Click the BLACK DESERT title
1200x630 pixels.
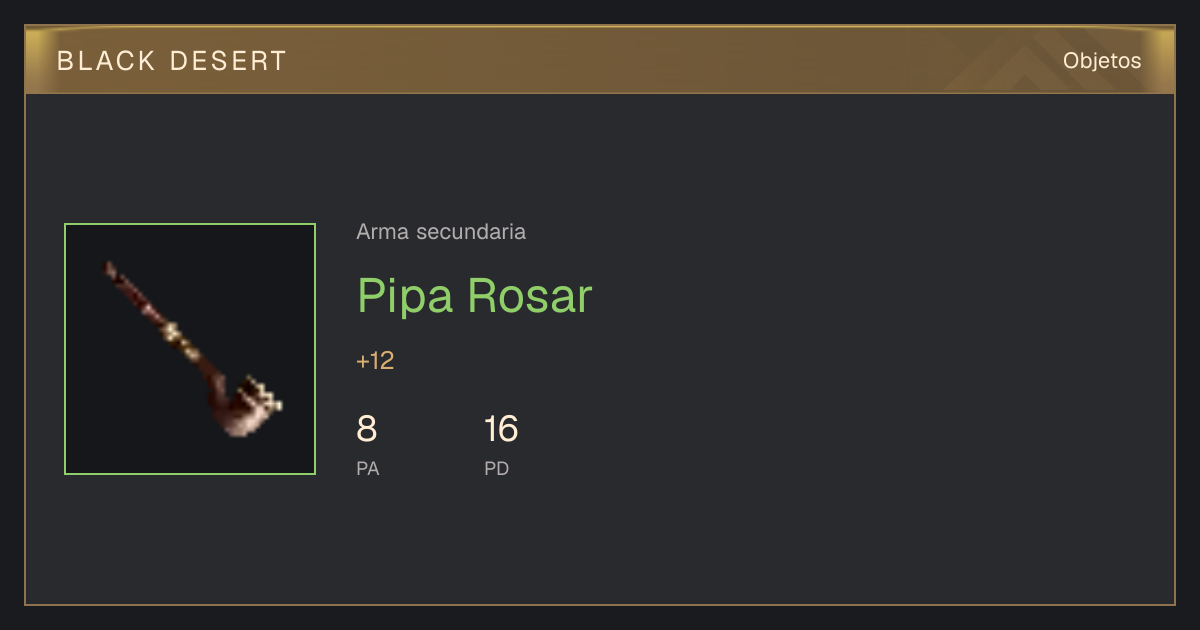pyautogui.click(x=172, y=61)
